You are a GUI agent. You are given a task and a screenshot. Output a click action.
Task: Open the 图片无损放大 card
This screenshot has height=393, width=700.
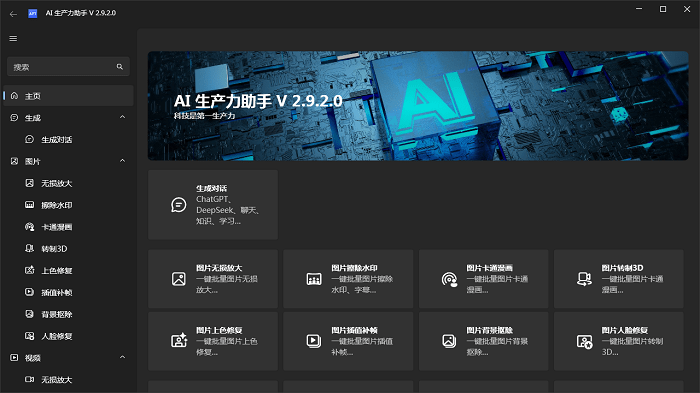(213, 279)
